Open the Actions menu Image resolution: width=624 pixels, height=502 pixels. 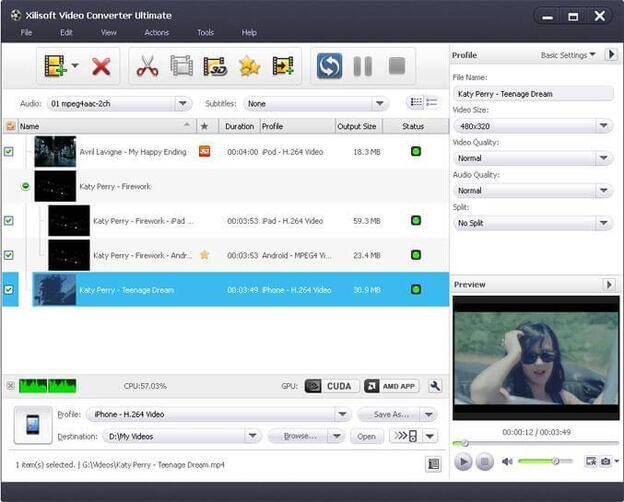(157, 33)
